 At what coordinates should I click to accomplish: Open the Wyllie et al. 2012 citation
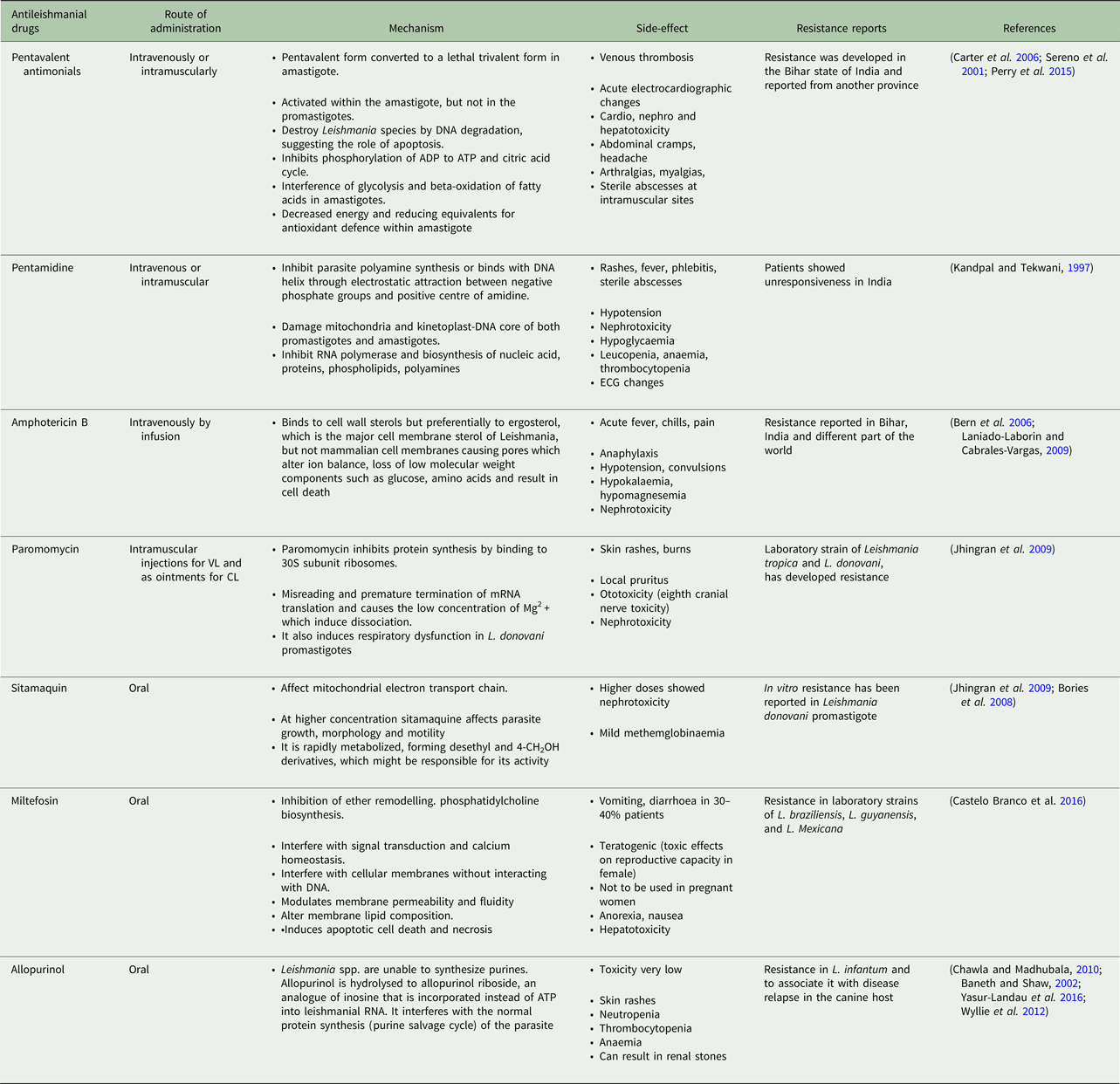click(1035, 1012)
